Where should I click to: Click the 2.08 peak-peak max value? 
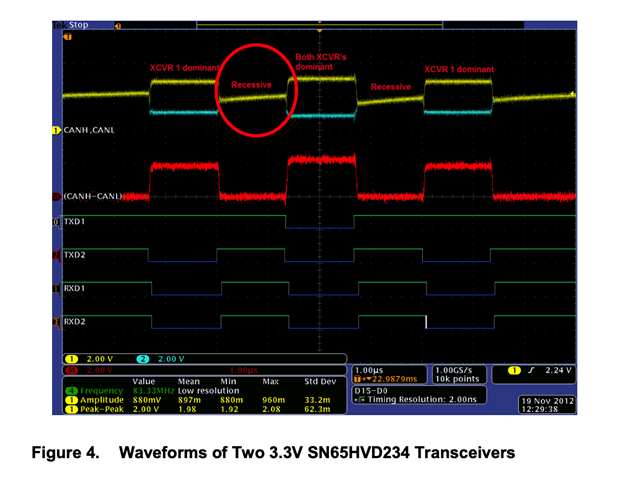(272, 409)
